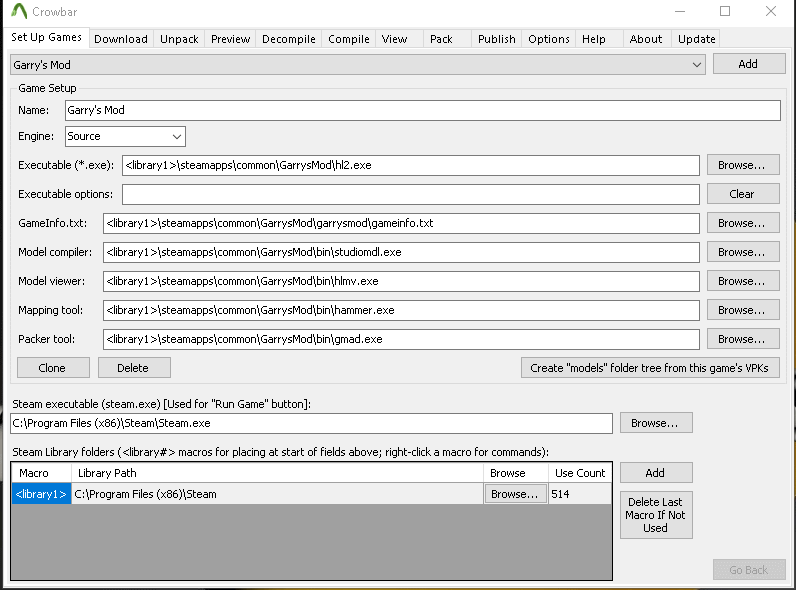Click the Model compiler path field

tap(401, 252)
